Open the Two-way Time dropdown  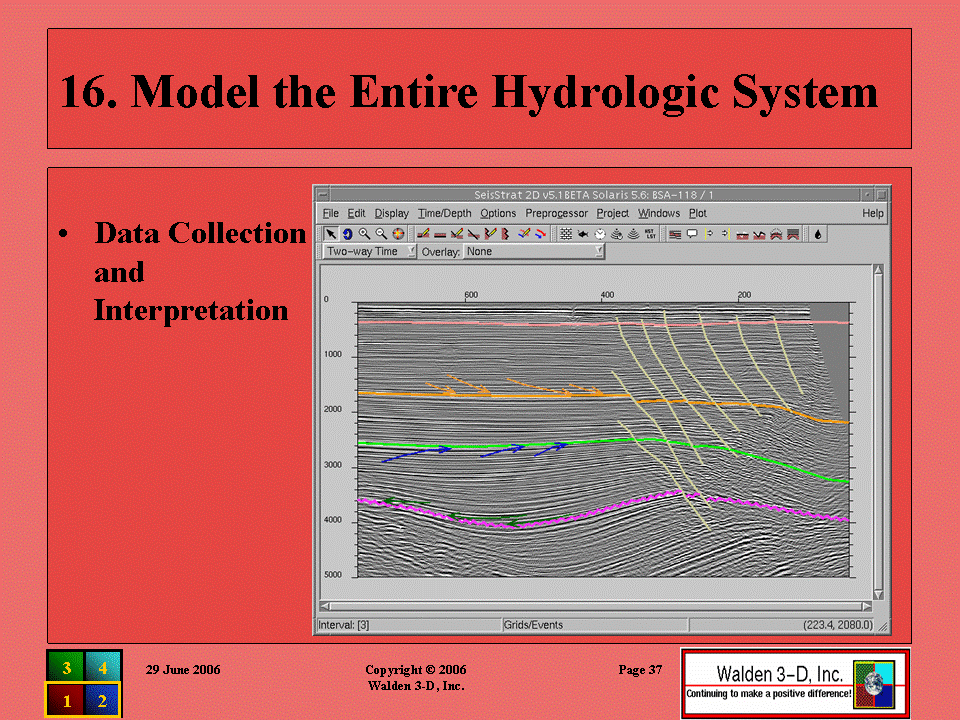click(x=369, y=252)
